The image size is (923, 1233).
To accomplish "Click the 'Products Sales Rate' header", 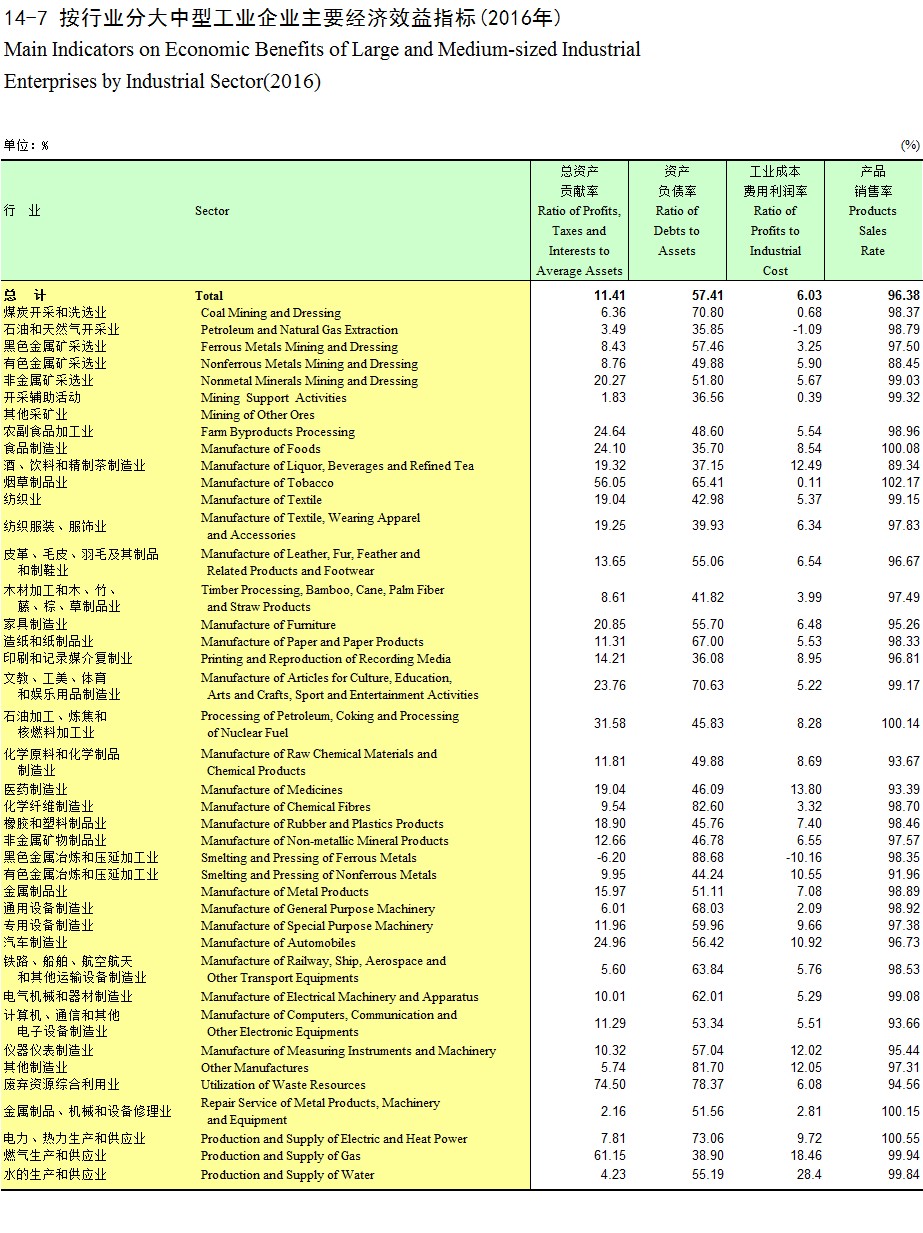I will [x=873, y=231].
